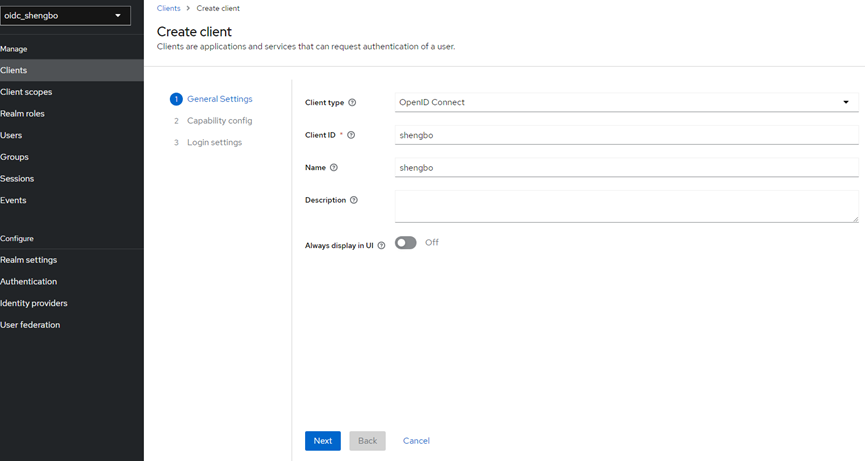
Task: Click help icon next to Name label
Action: [x=334, y=168]
